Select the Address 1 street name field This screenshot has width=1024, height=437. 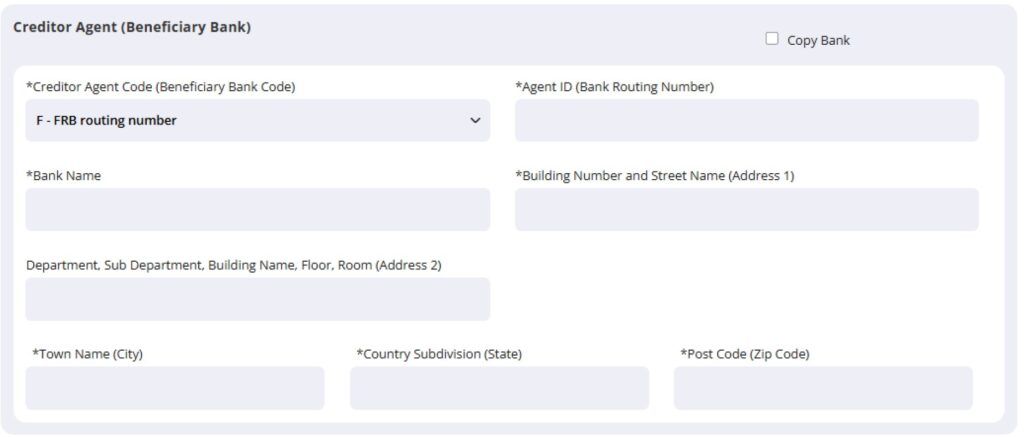(x=746, y=209)
